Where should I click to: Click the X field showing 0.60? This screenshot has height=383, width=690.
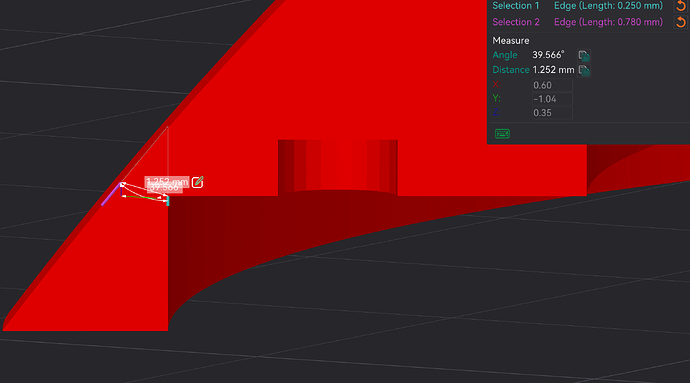552,85
